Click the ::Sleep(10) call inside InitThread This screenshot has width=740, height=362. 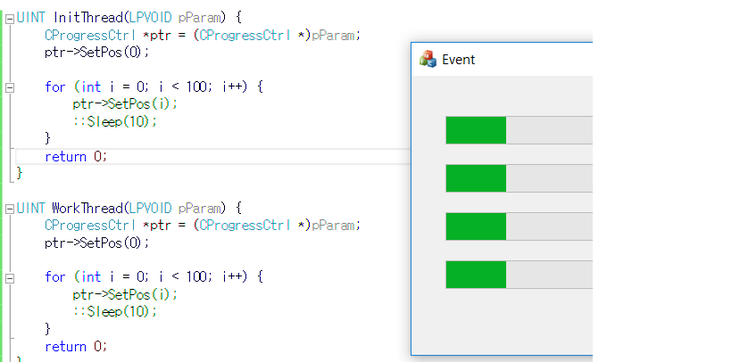coord(115,121)
